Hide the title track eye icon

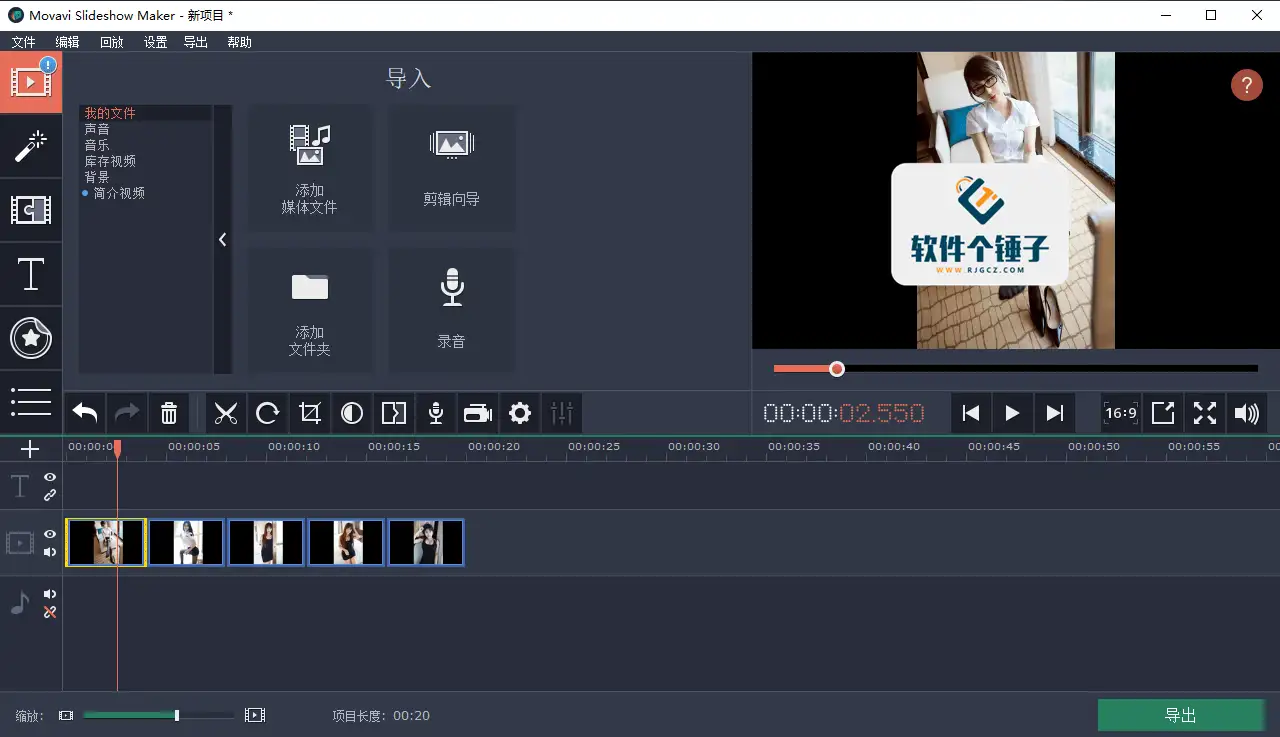click(50, 478)
